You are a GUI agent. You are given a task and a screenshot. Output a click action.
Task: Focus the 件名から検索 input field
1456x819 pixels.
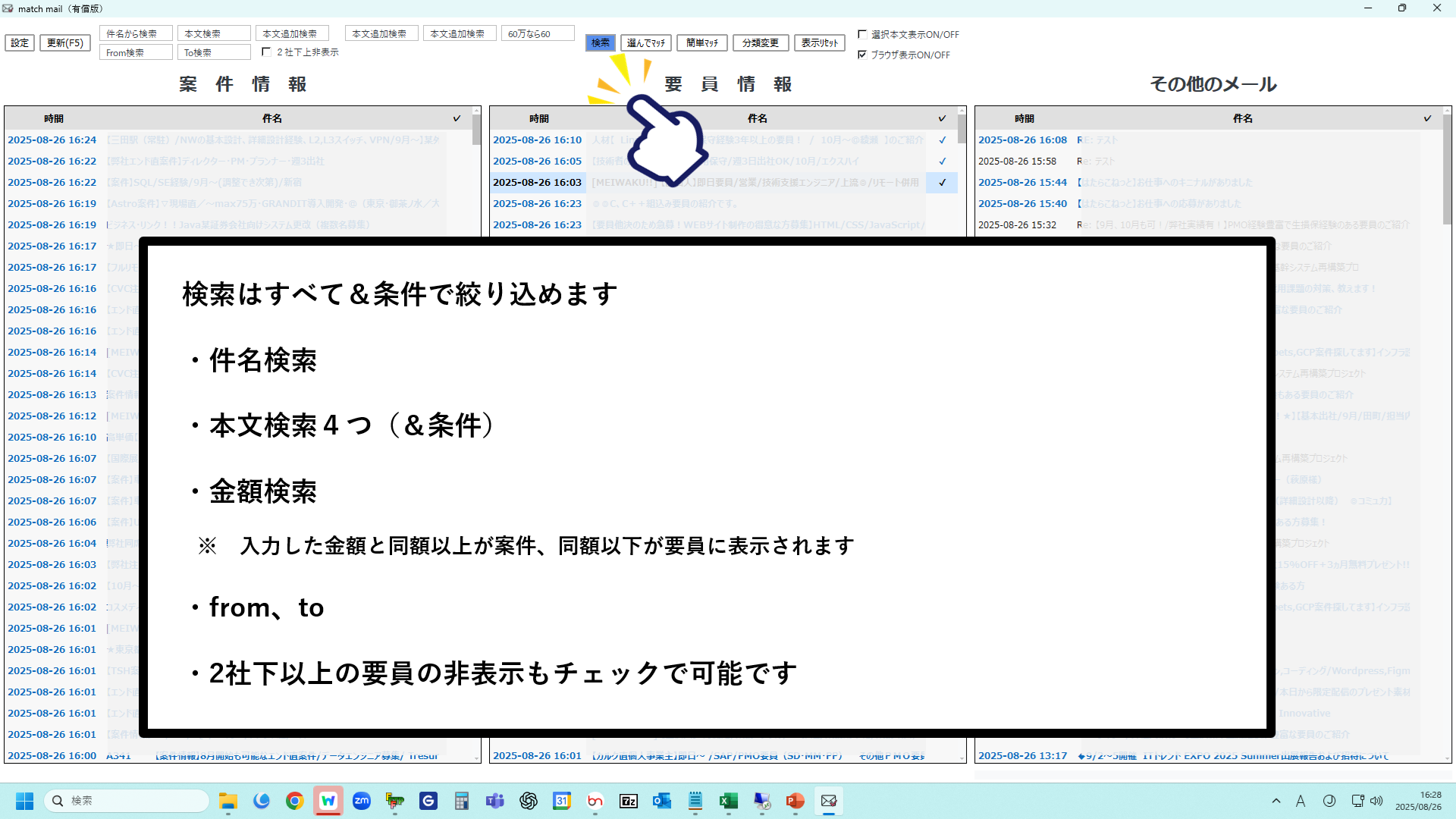(136, 33)
